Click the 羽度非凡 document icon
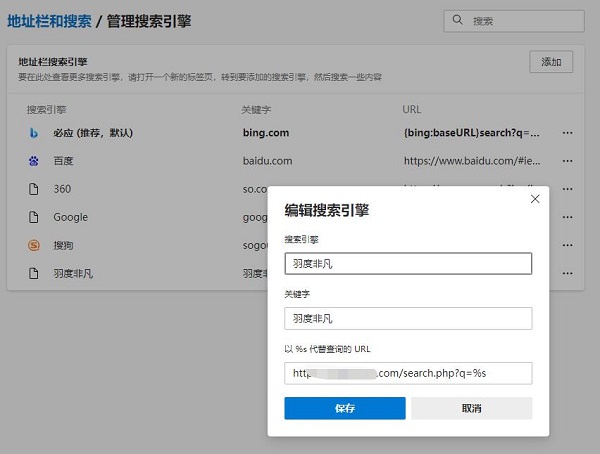600x454 pixels. pyautogui.click(x=34, y=273)
